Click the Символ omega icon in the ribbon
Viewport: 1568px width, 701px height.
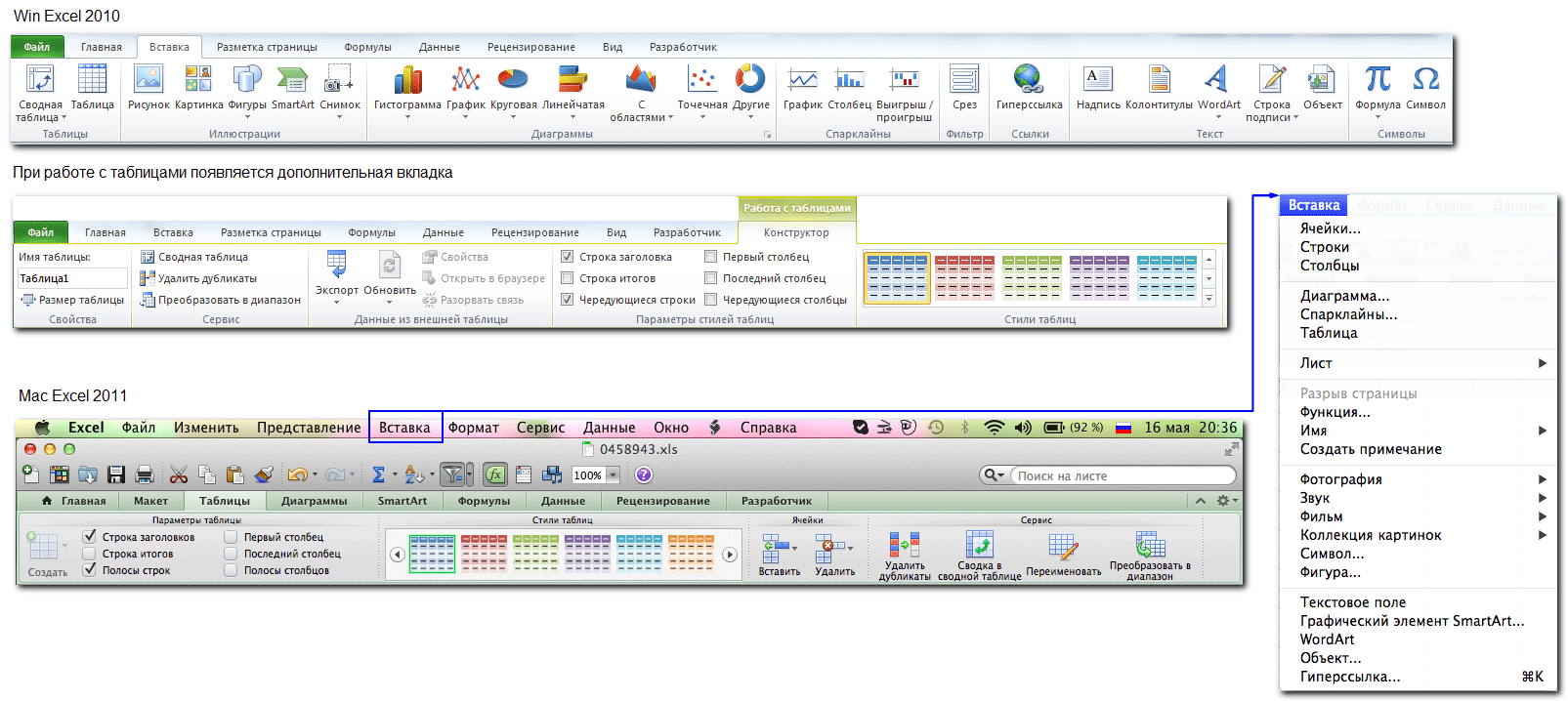click(x=1426, y=79)
